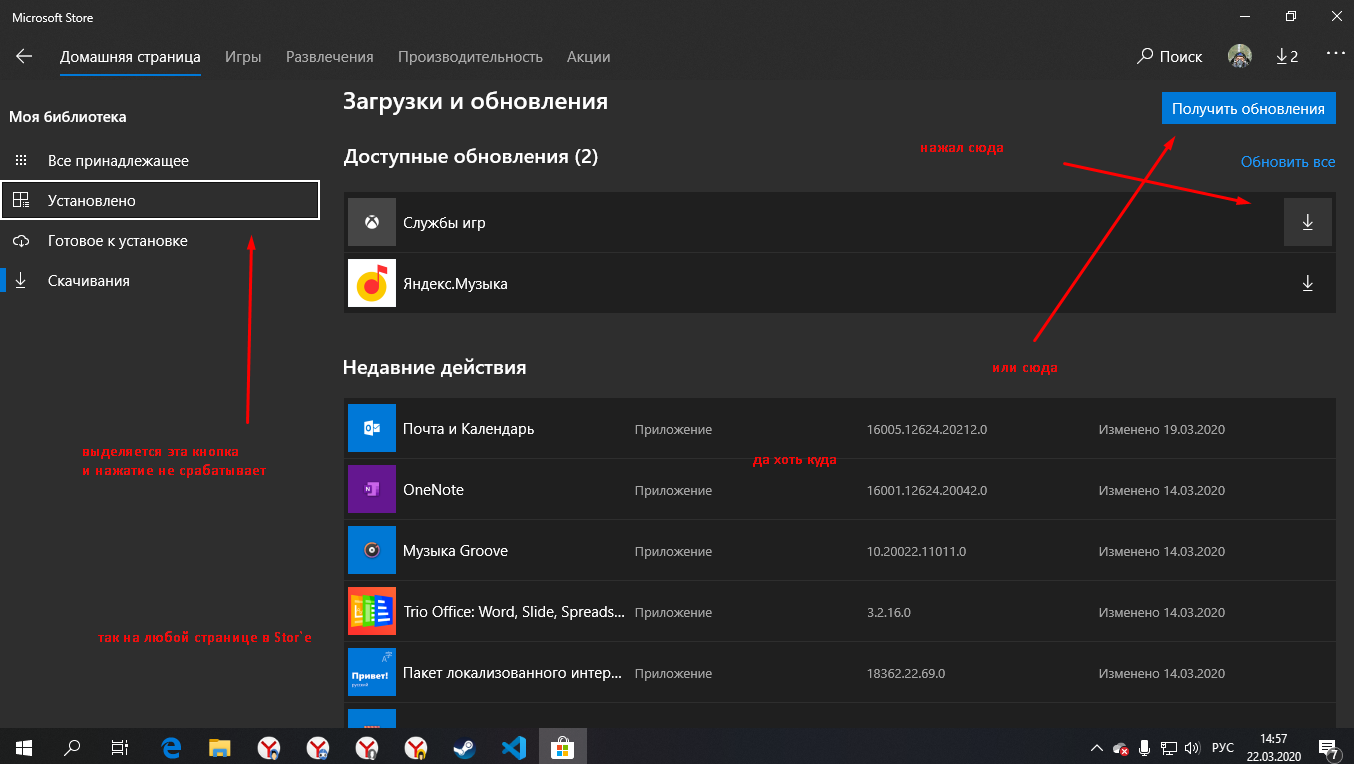The height and width of the screenshot is (768, 1354).
Task: Open taskbar search magnifier
Action: (x=72, y=747)
